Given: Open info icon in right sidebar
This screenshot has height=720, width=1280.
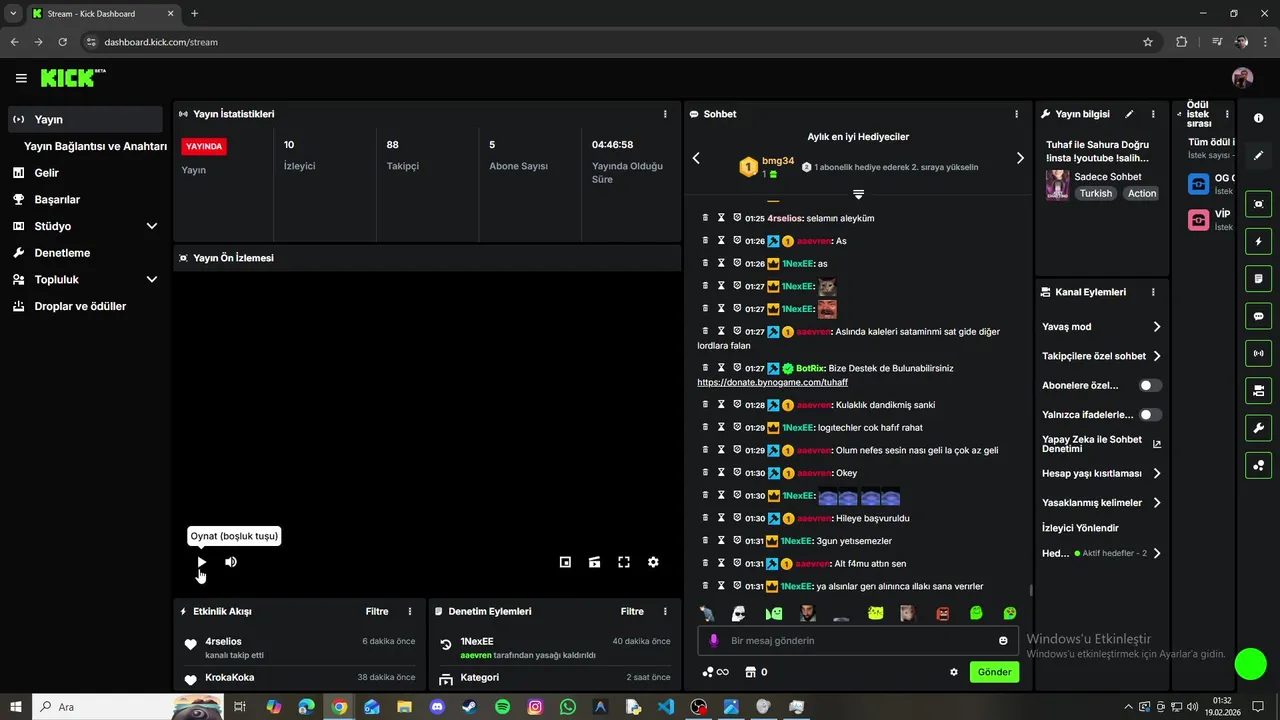Looking at the screenshot, I should pos(1258,118).
